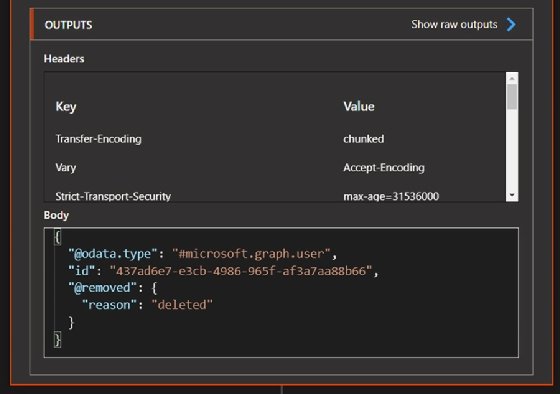Click the "#microsoft.graph.user" value
This screenshot has height=394, width=560.
(x=251, y=254)
